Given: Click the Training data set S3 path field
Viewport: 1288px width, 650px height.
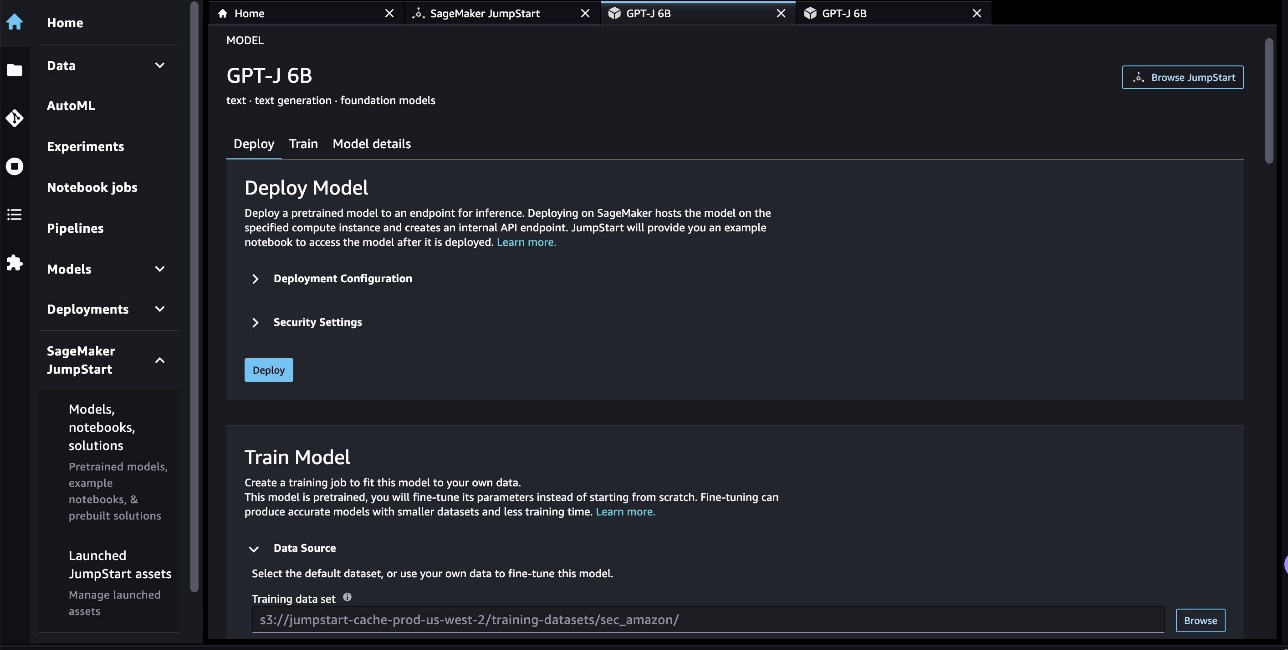Looking at the screenshot, I should (x=708, y=620).
